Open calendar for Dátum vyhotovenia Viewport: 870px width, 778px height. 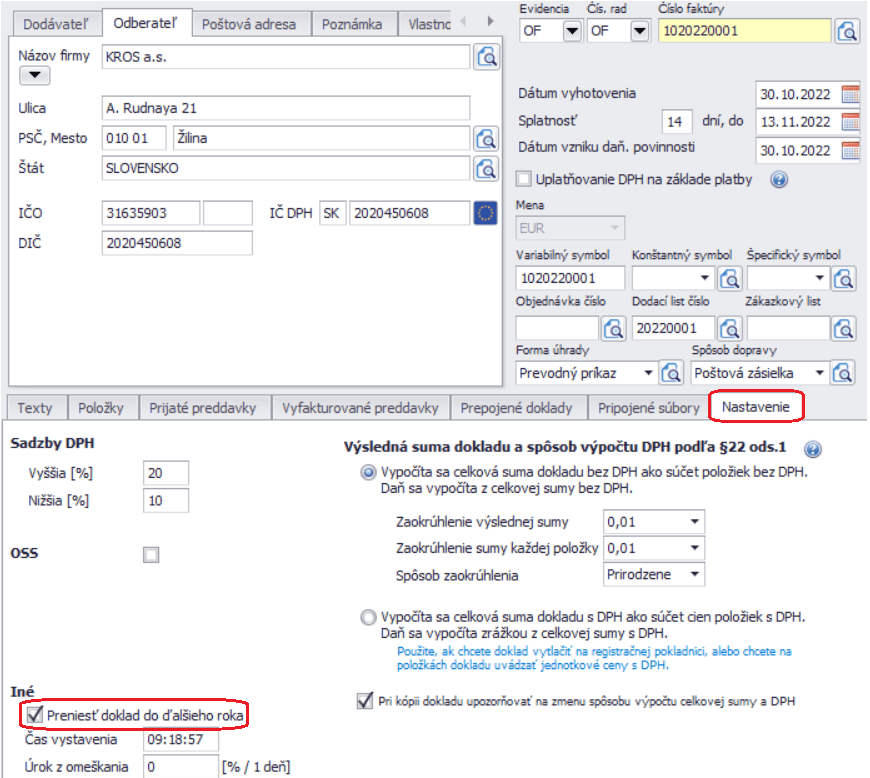pos(850,95)
